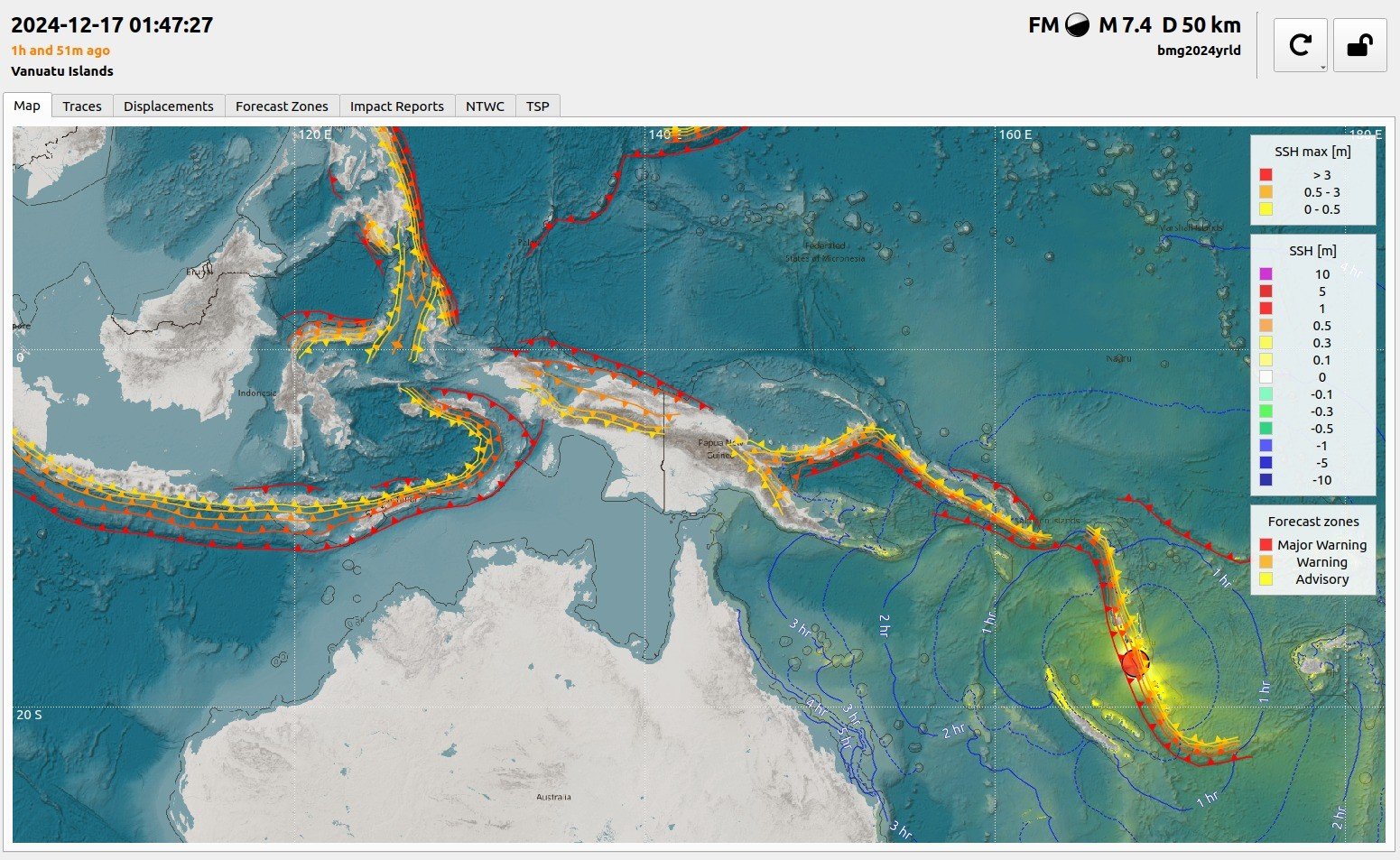Screen dimensions: 1400x860
Task: Click the blue SSH -1 legend swatch
Action: pyautogui.click(x=1266, y=446)
